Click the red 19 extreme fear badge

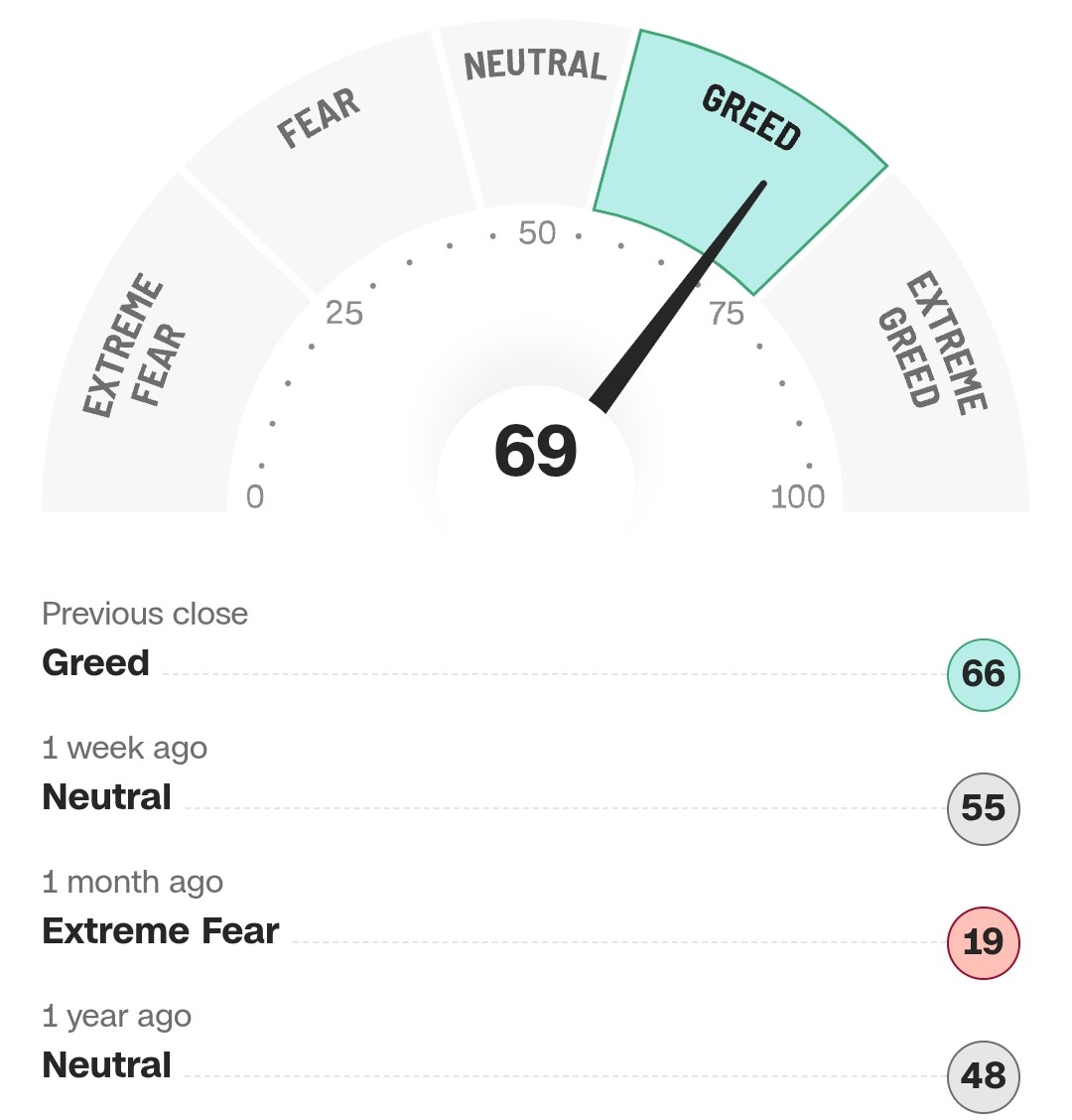coord(983,942)
